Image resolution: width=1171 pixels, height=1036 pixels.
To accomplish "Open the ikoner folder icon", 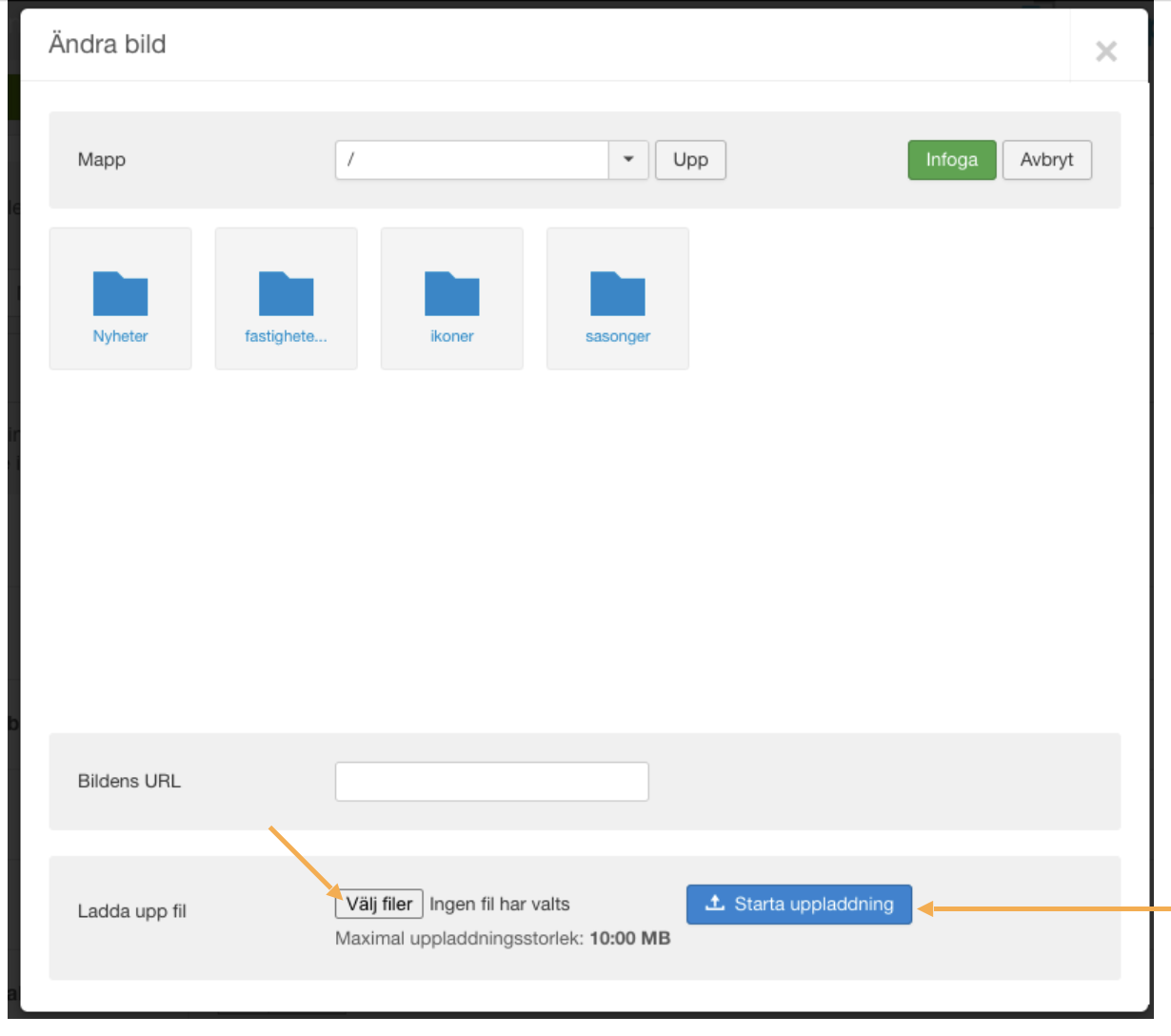I will click(452, 293).
